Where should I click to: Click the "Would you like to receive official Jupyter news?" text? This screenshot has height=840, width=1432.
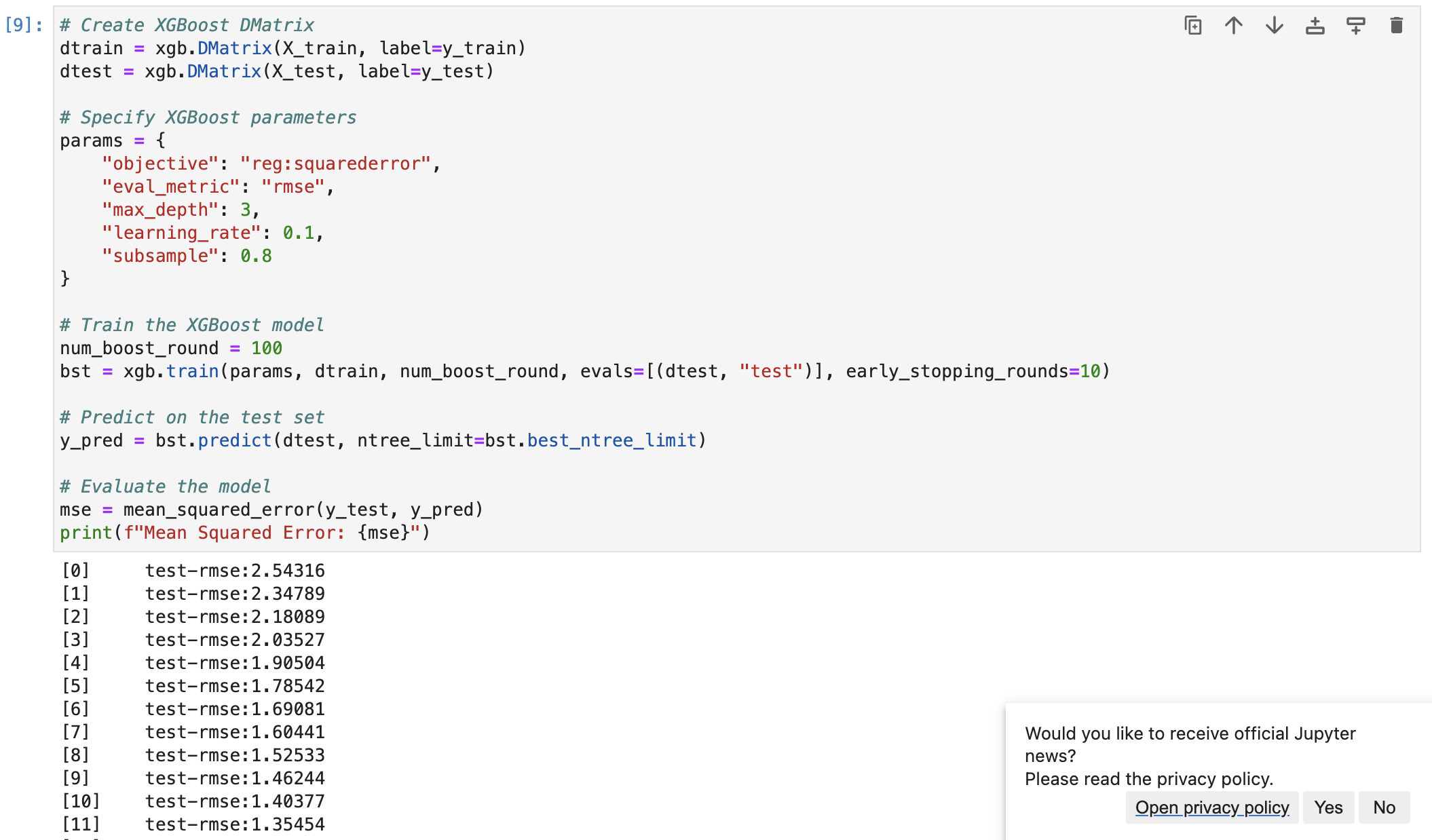click(x=1190, y=744)
